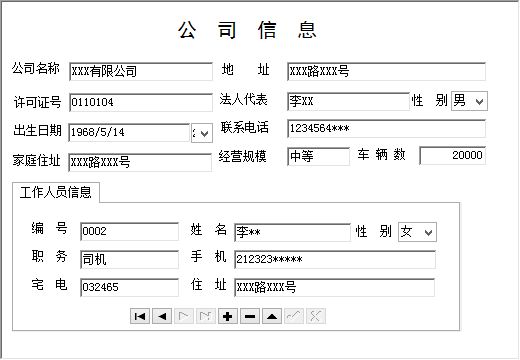Click the staff 住址 input field
Screen dimensions: 520x360
pyautogui.click(x=334, y=287)
